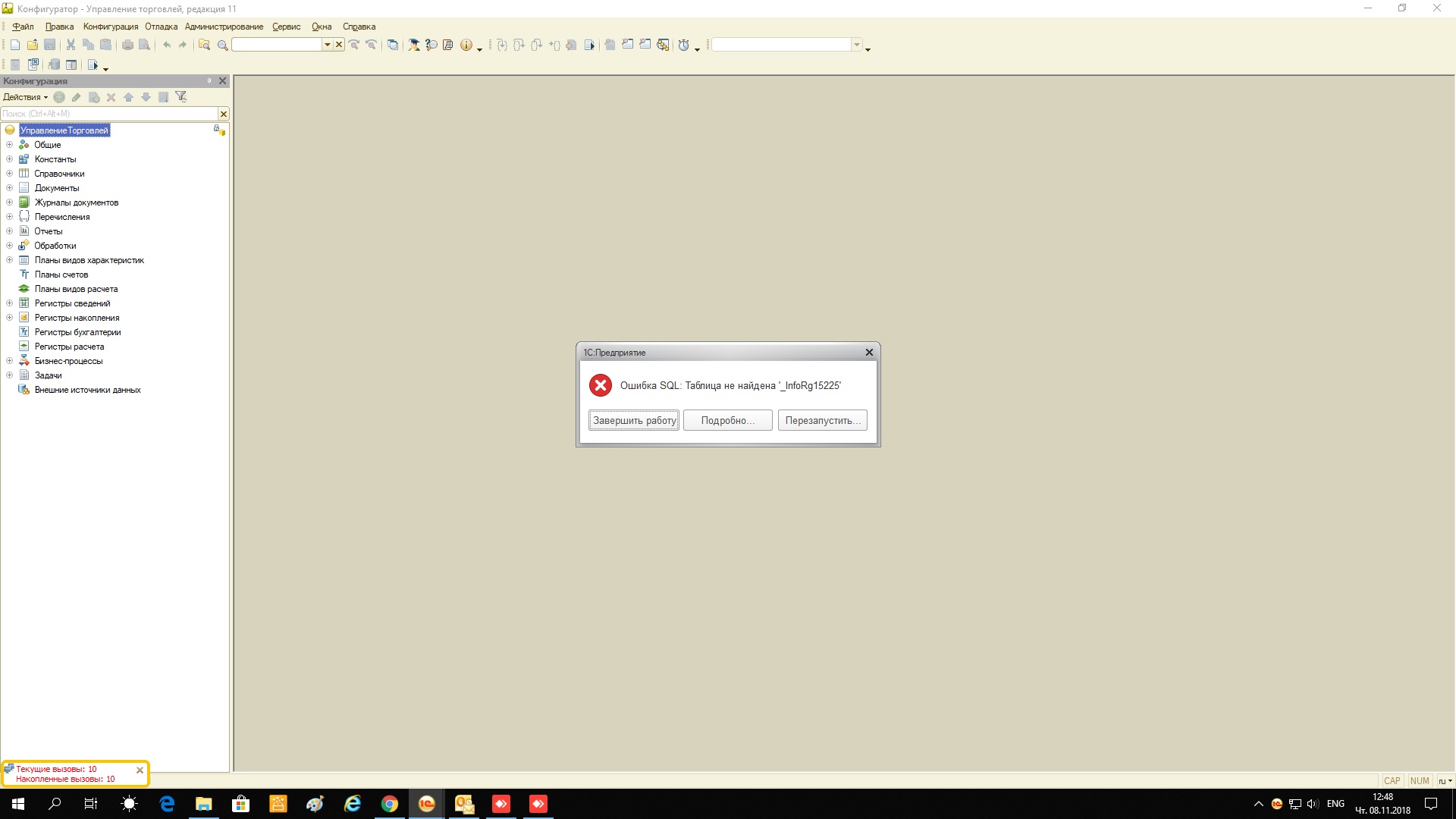Click the Update database configuration icon
This screenshot has width=1456, height=819.
point(53,65)
